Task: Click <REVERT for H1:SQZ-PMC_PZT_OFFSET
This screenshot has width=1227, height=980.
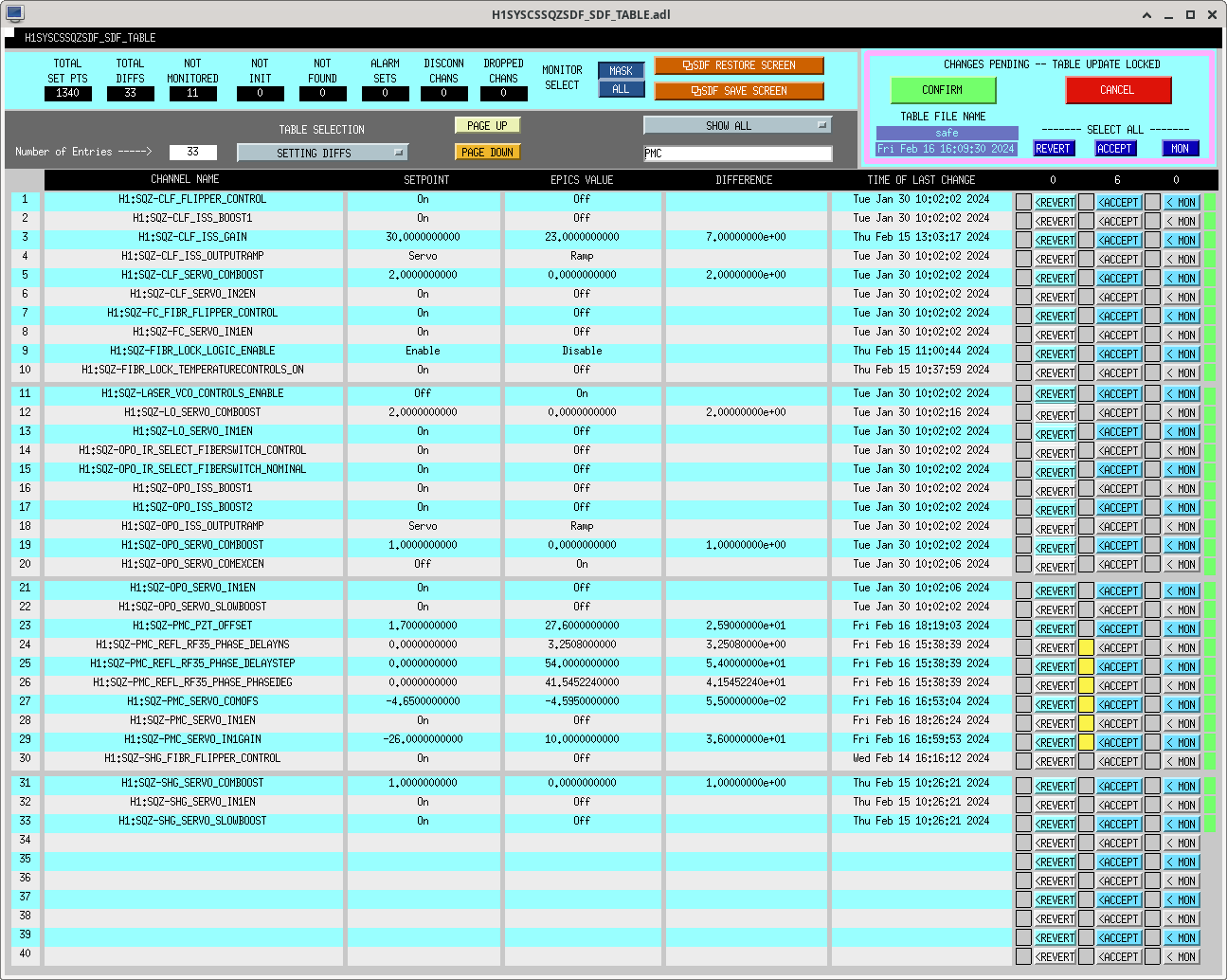Action: click(1056, 628)
